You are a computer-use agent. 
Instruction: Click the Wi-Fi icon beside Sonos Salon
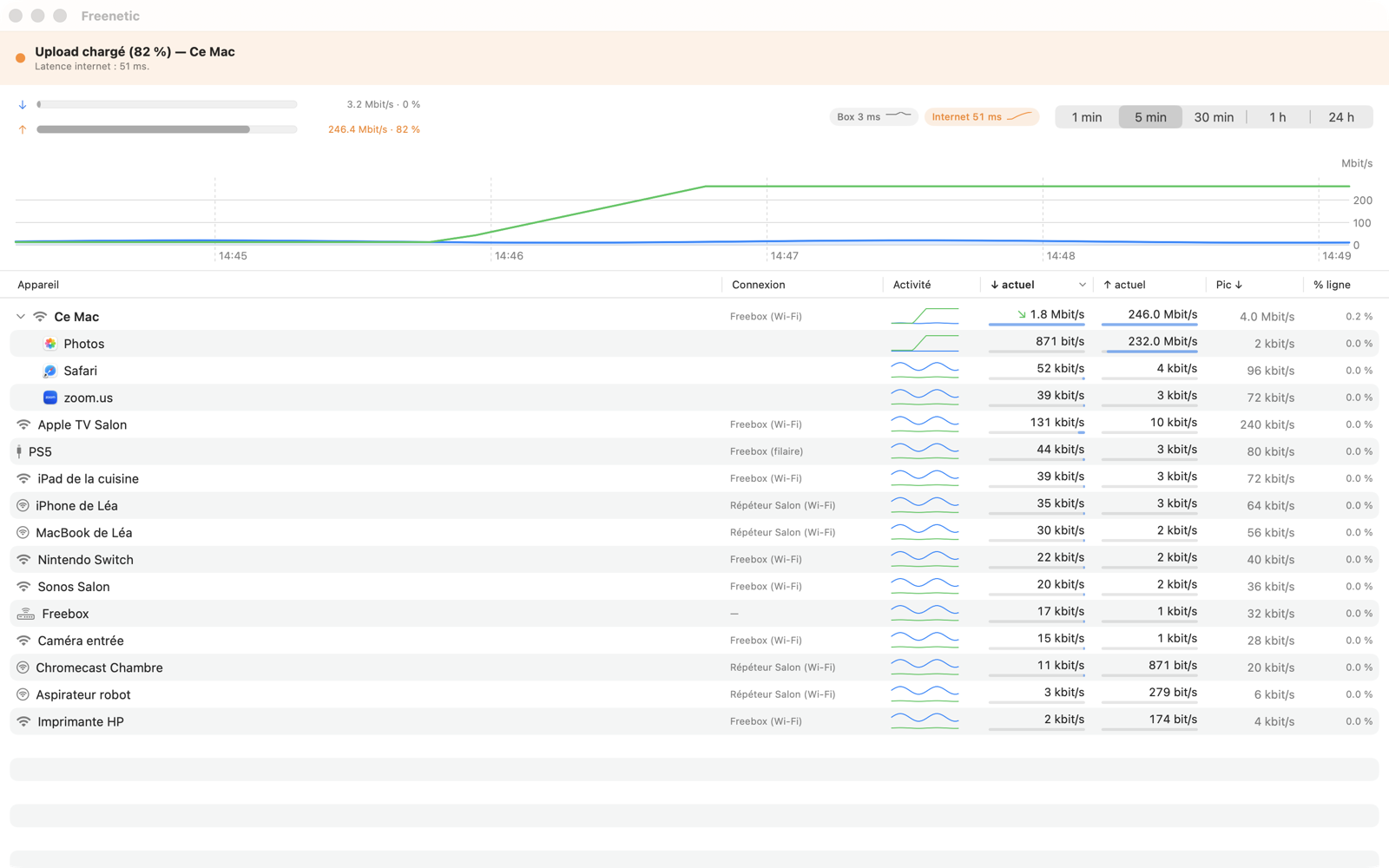[x=23, y=587]
